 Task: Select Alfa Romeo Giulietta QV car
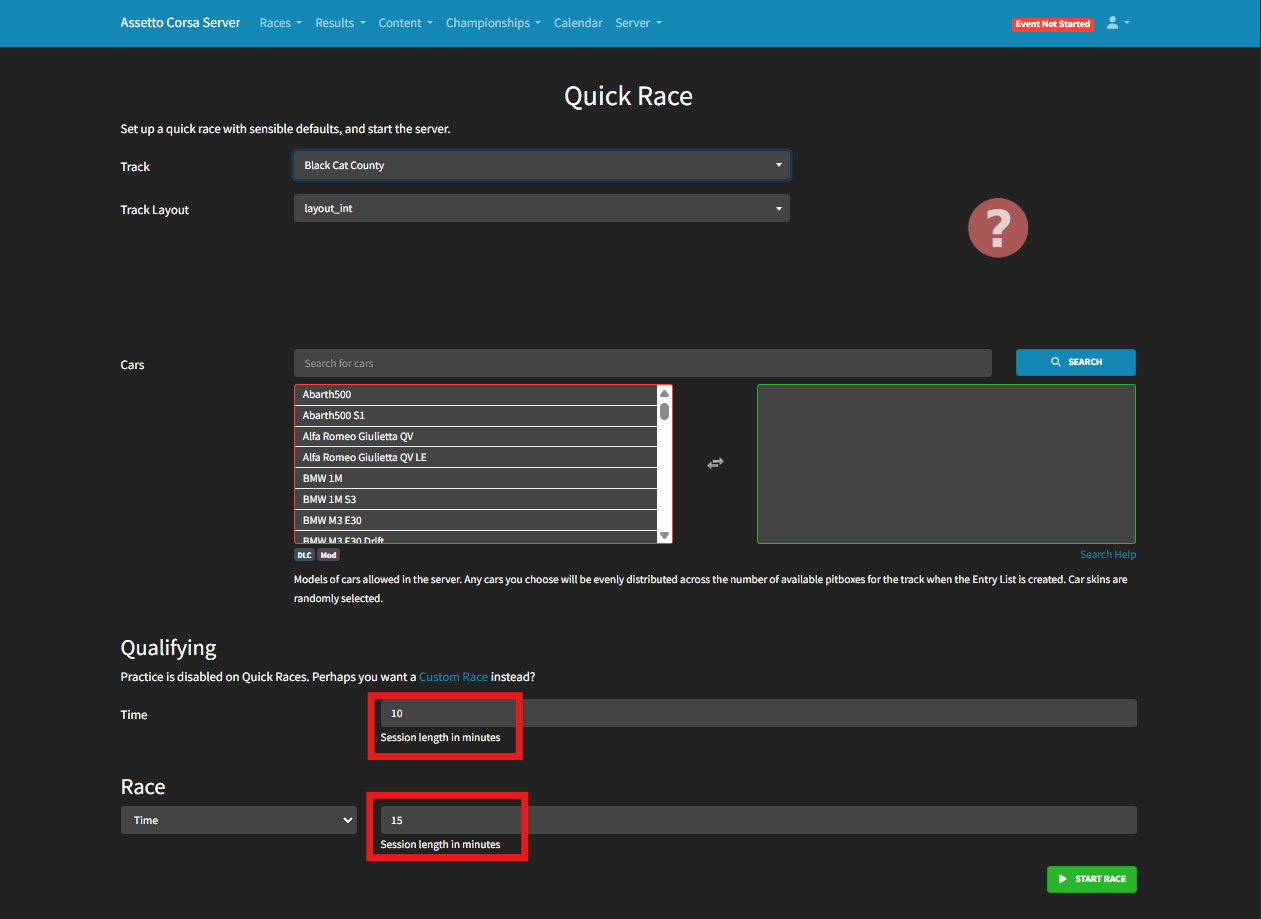pos(476,436)
